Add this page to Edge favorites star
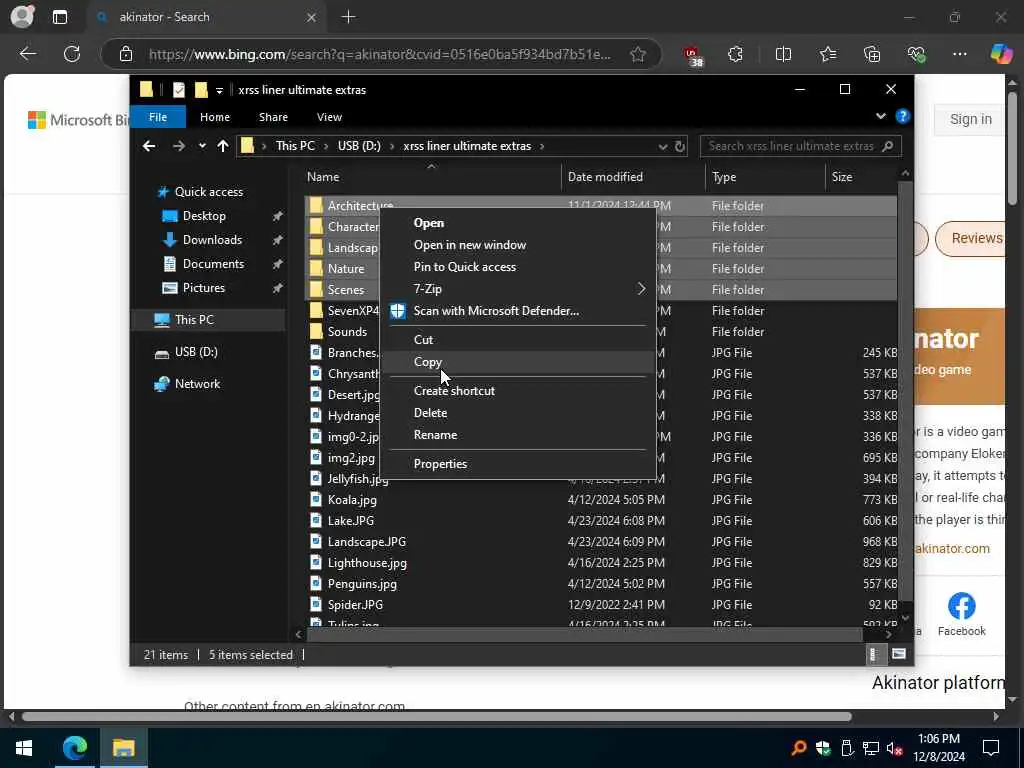This screenshot has width=1024, height=768. pos(638,54)
